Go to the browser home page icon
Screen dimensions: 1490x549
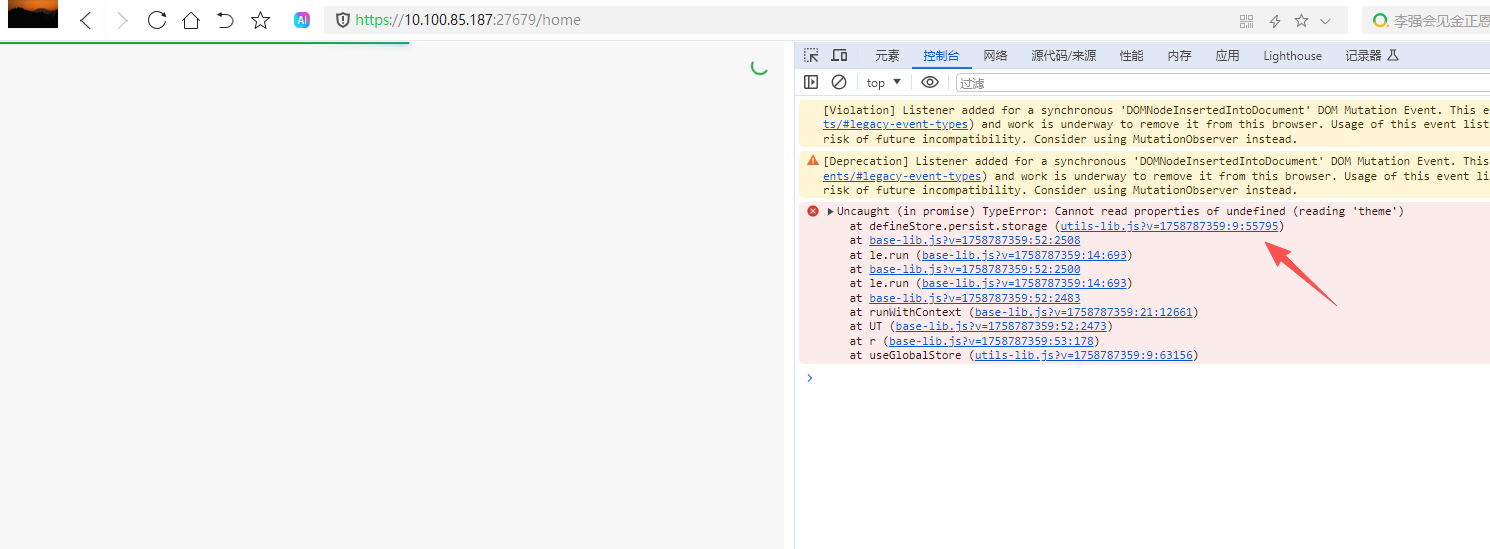(x=190, y=20)
